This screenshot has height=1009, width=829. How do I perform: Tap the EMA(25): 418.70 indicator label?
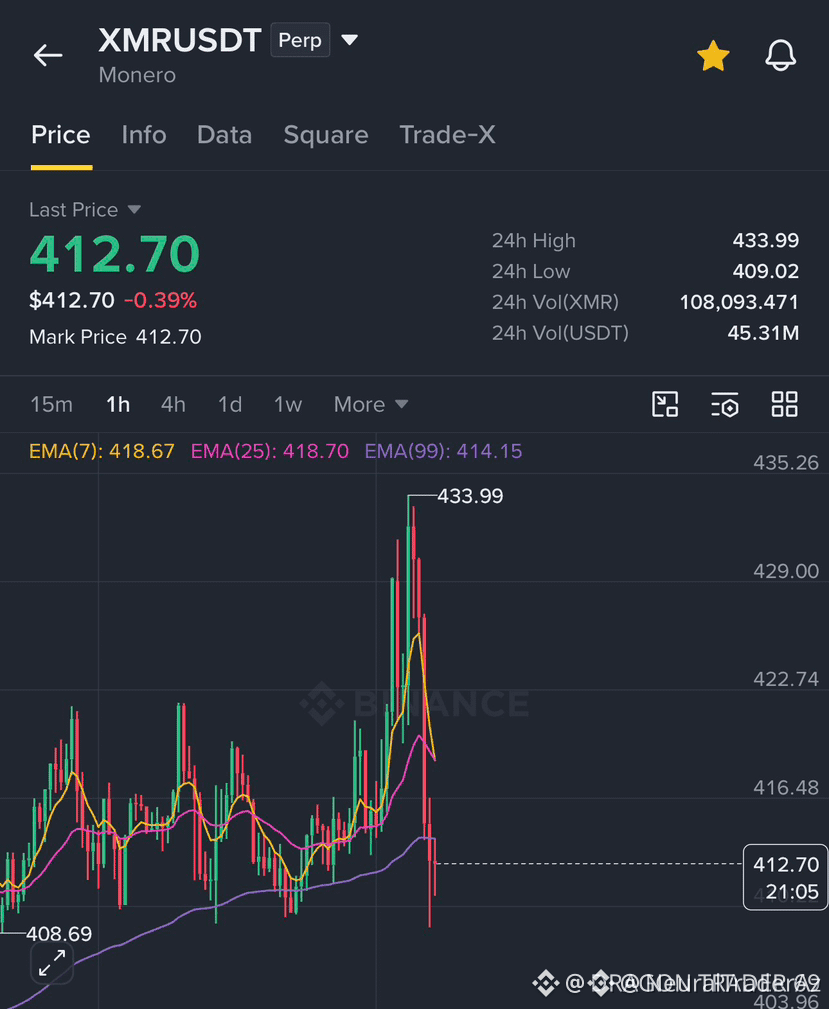point(270,451)
